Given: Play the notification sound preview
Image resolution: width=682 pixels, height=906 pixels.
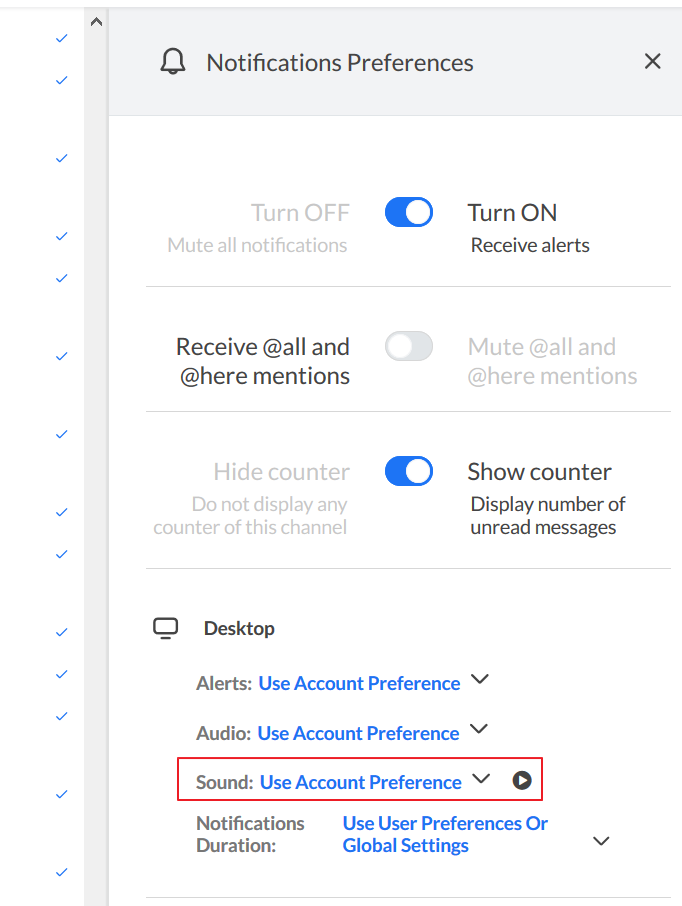Looking at the screenshot, I should pyautogui.click(x=521, y=781).
